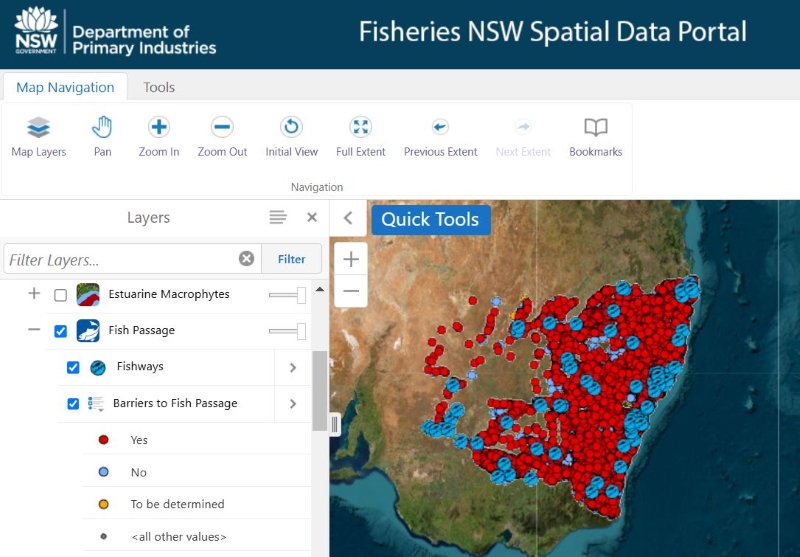
Task: Open the Layers panel menu icon
Action: 278,217
